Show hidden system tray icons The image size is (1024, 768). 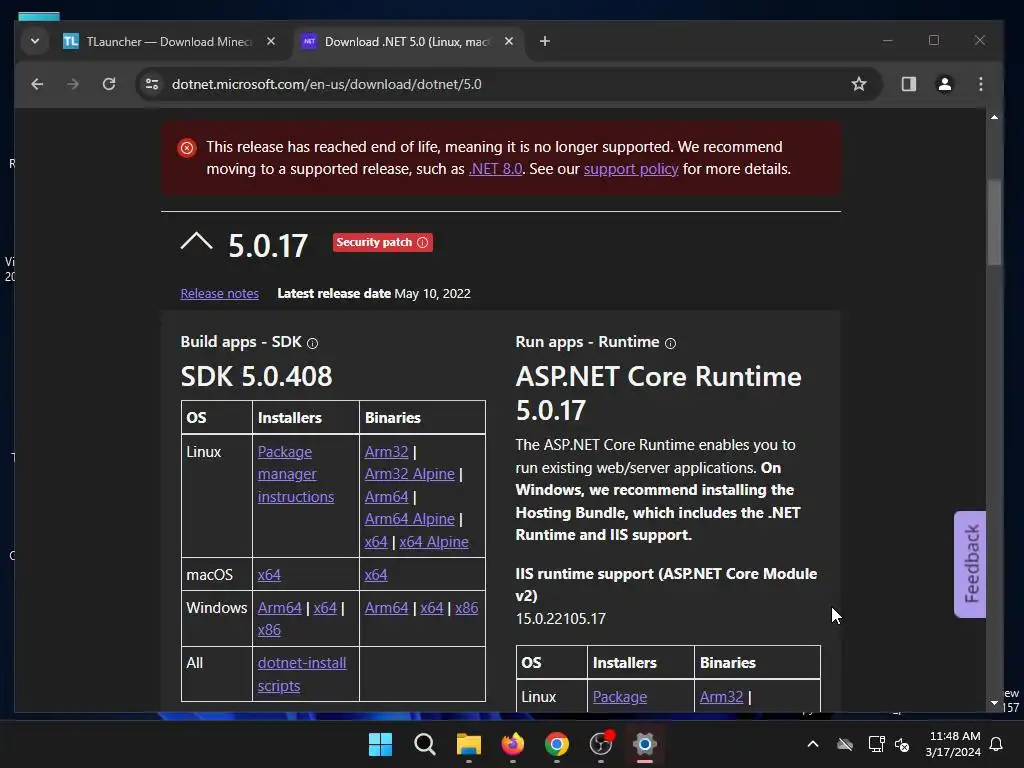[x=813, y=744]
